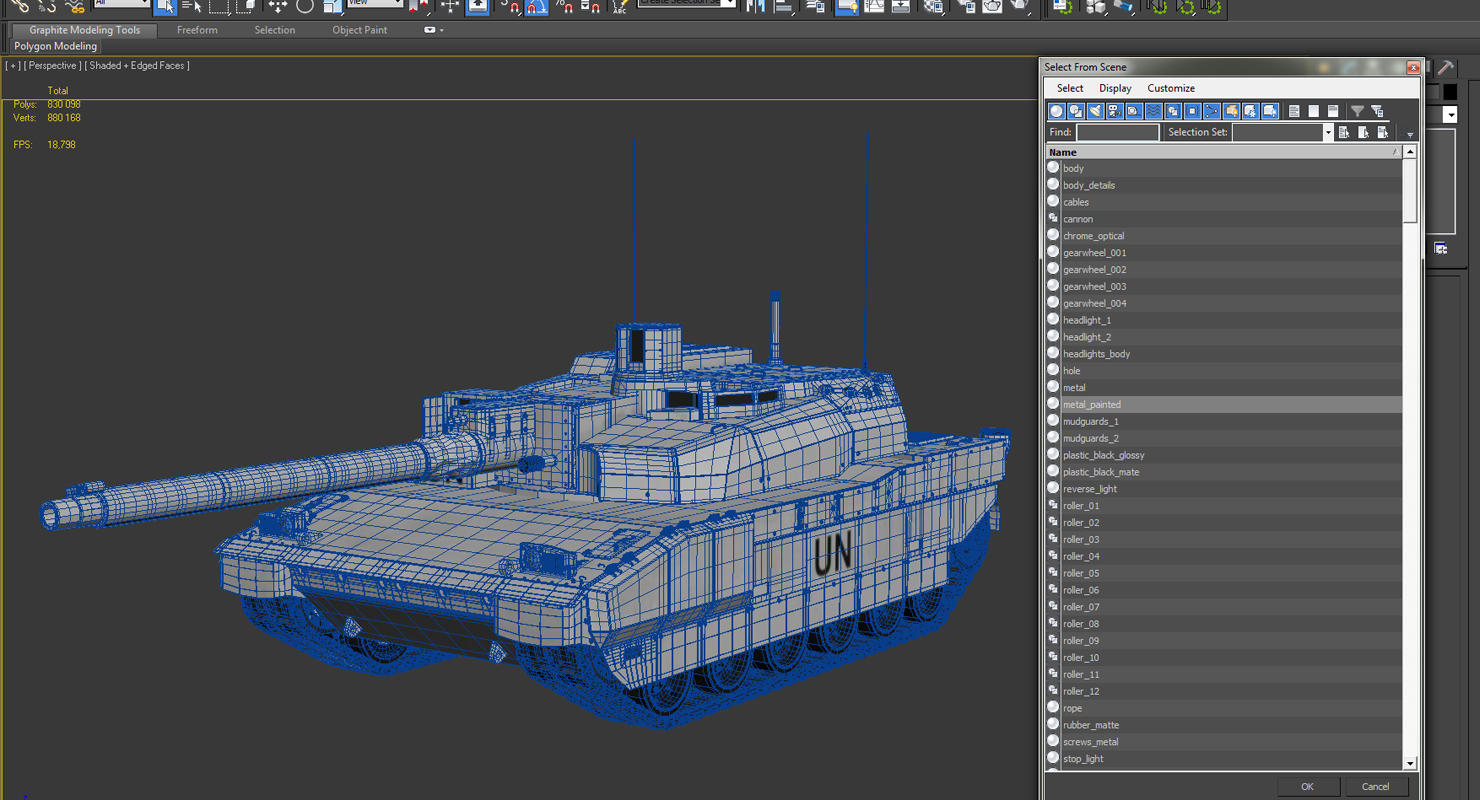Toggle Display Cameras filter button

tap(1114, 111)
